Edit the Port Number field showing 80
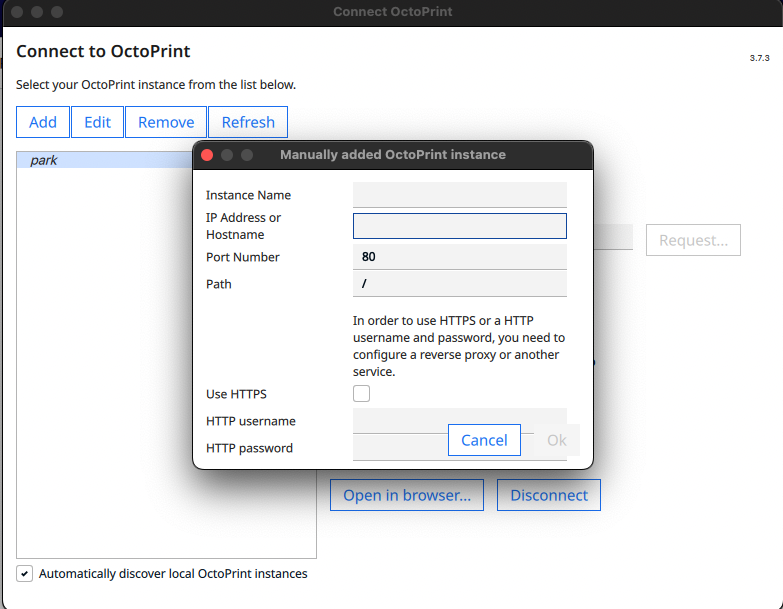783x609 pixels. pos(459,257)
